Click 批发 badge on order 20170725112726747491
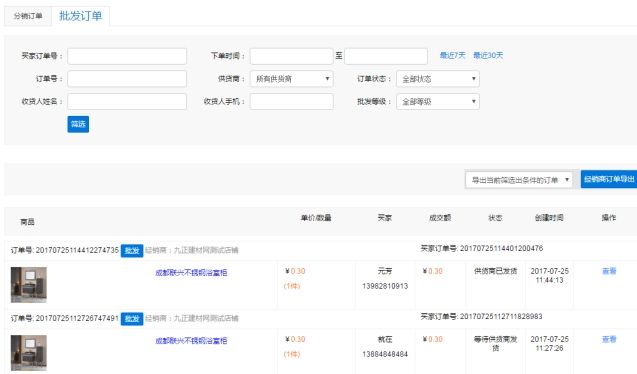 tap(132, 319)
